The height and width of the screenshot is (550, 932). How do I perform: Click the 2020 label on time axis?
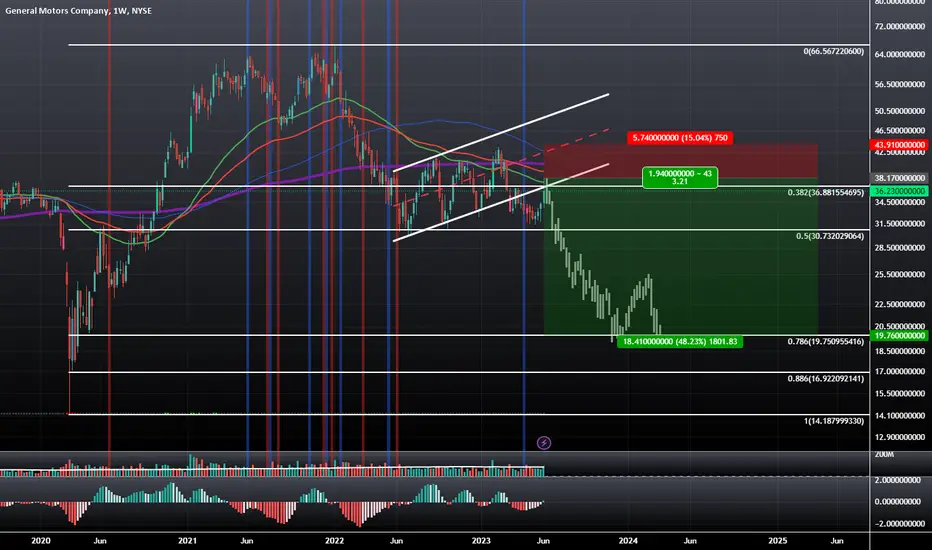click(x=40, y=540)
